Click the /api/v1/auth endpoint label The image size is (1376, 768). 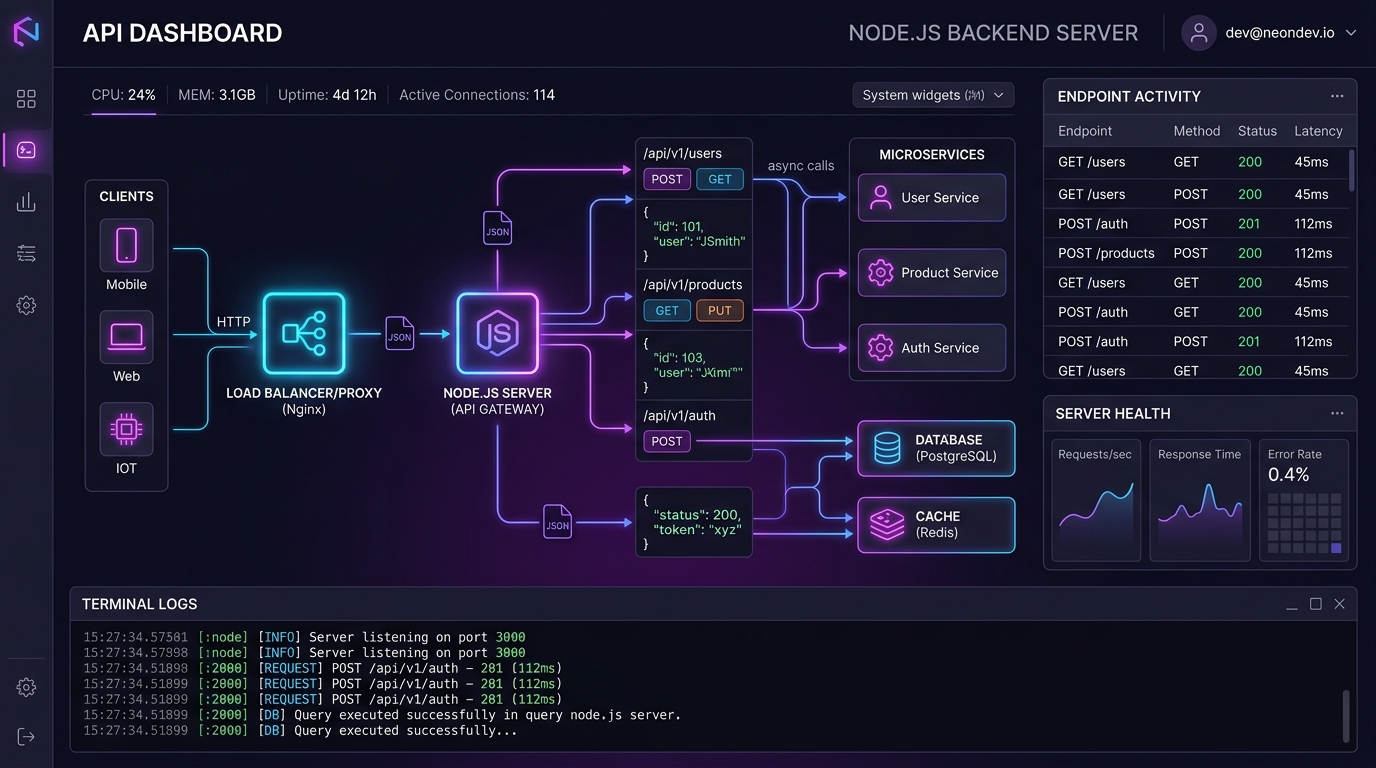(x=680, y=415)
